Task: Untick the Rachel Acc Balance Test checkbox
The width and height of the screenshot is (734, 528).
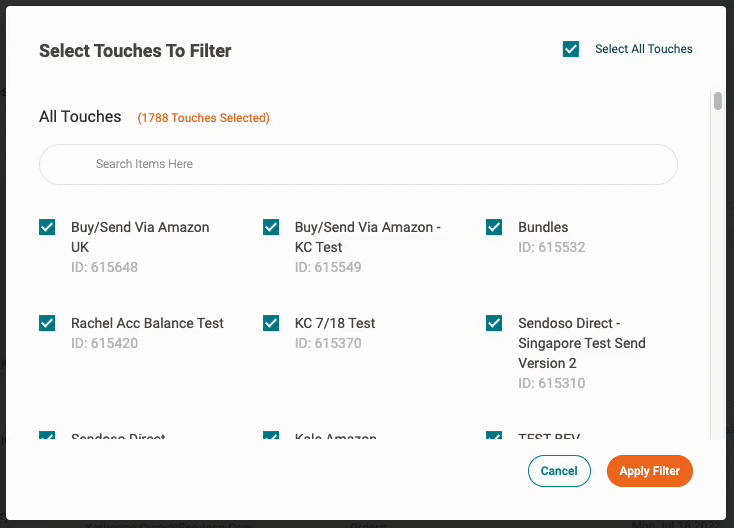Action: tap(47, 323)
